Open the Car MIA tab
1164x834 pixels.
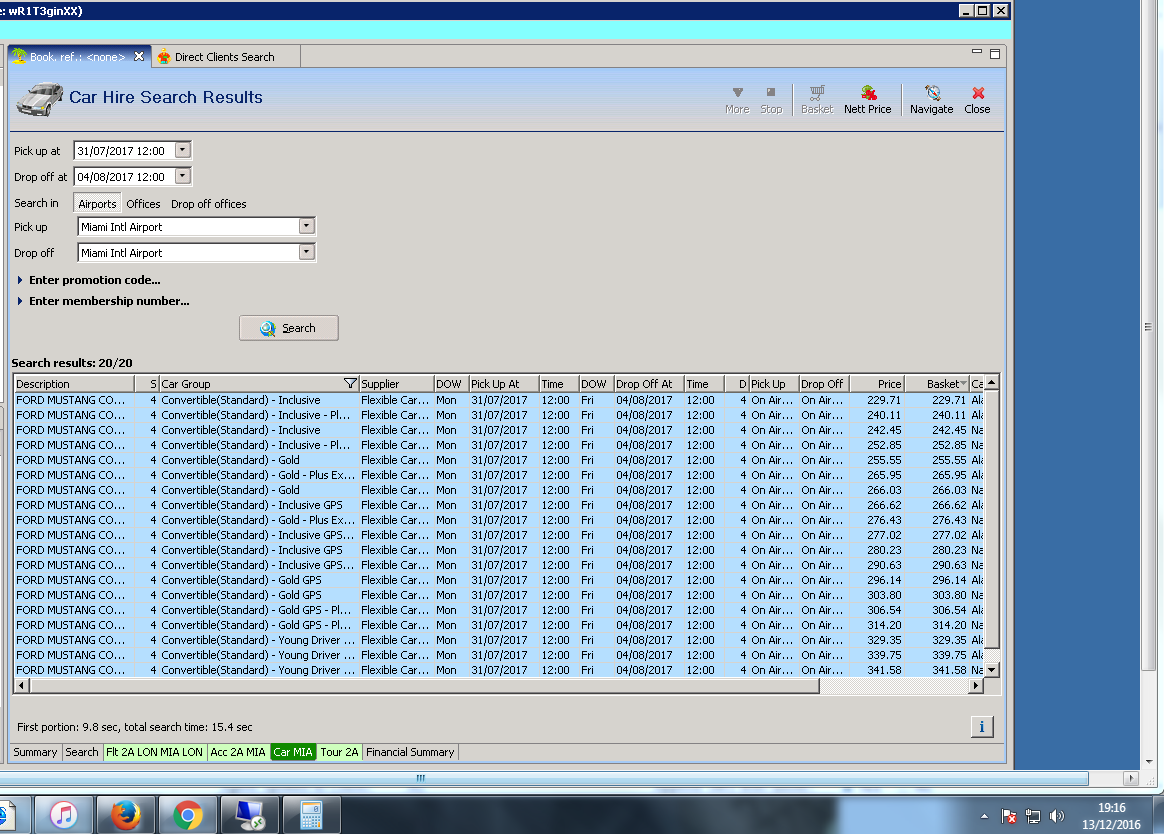pos(292,752)
